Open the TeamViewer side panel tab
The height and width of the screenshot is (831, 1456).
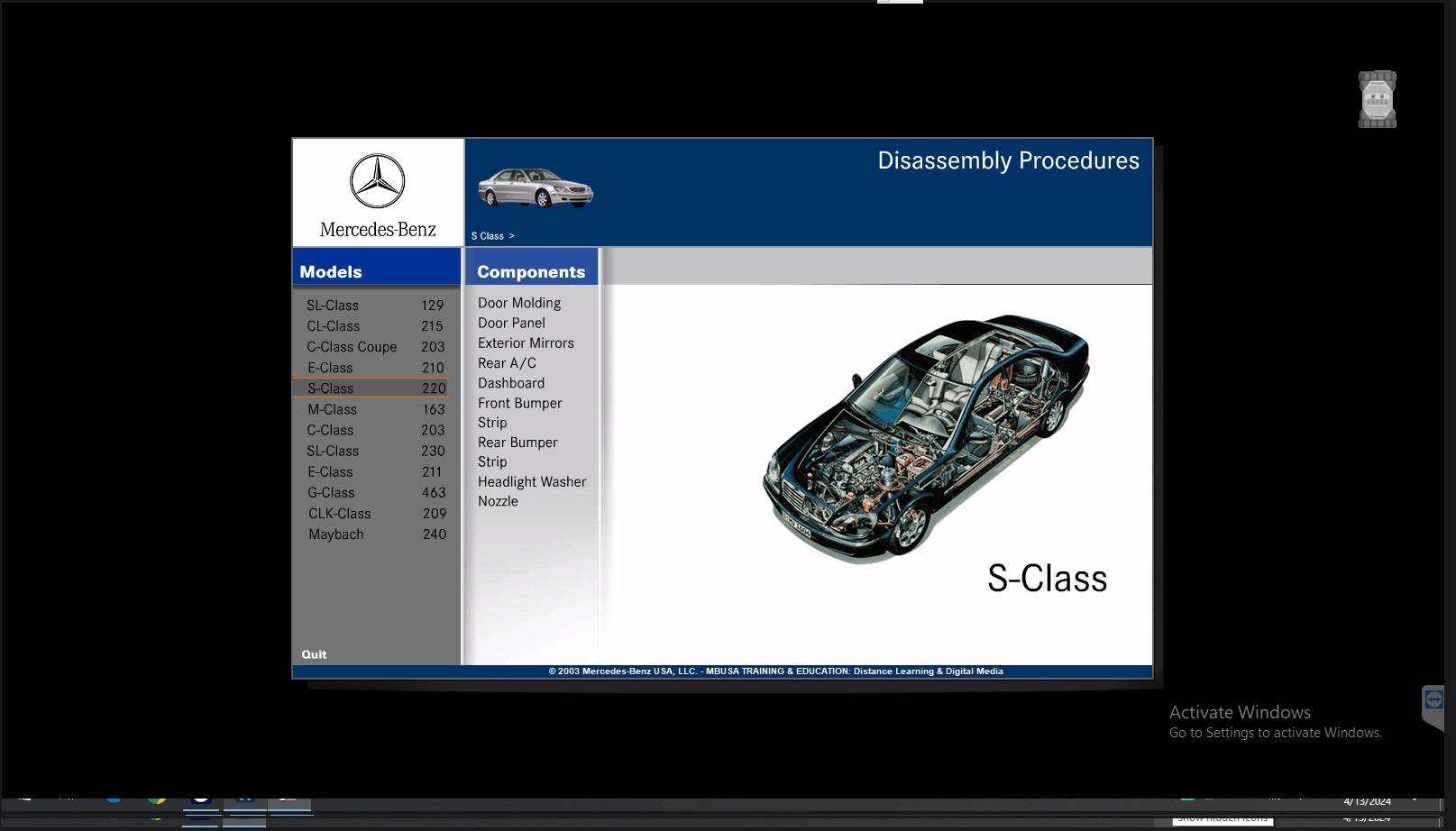(x=1433, y=708)
